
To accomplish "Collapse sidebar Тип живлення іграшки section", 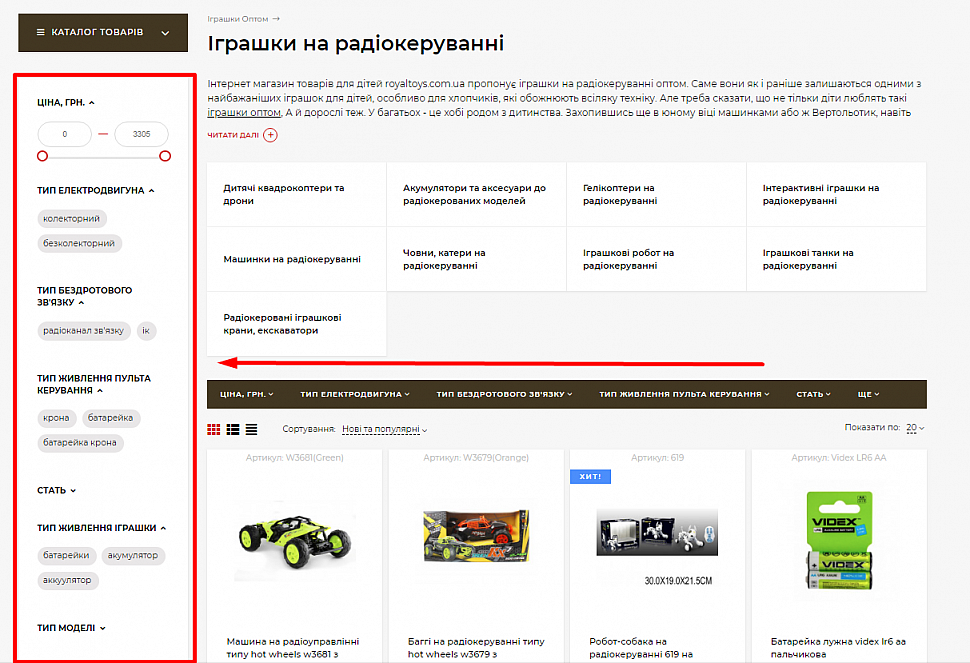I will [101, 528].
